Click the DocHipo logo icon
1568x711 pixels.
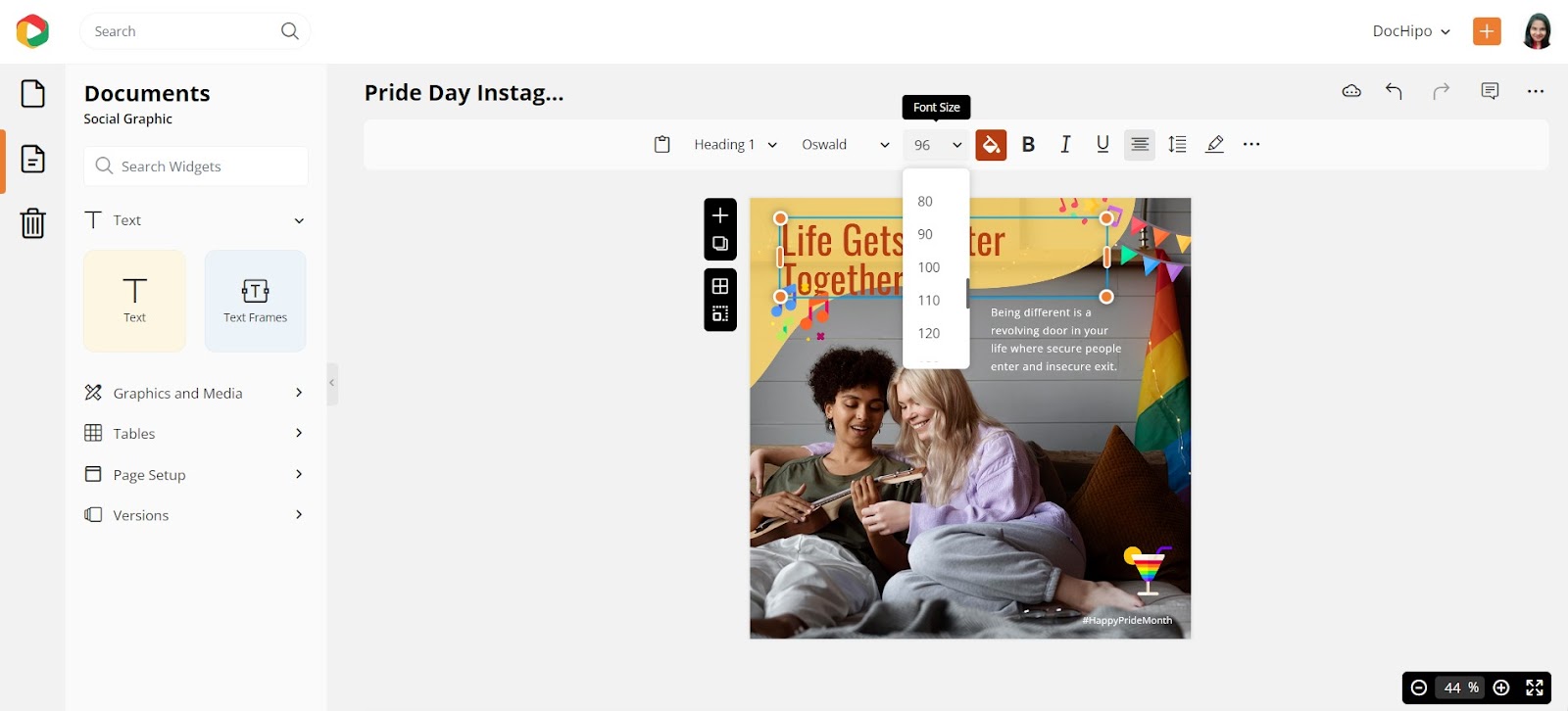click(x=32, y=31)
